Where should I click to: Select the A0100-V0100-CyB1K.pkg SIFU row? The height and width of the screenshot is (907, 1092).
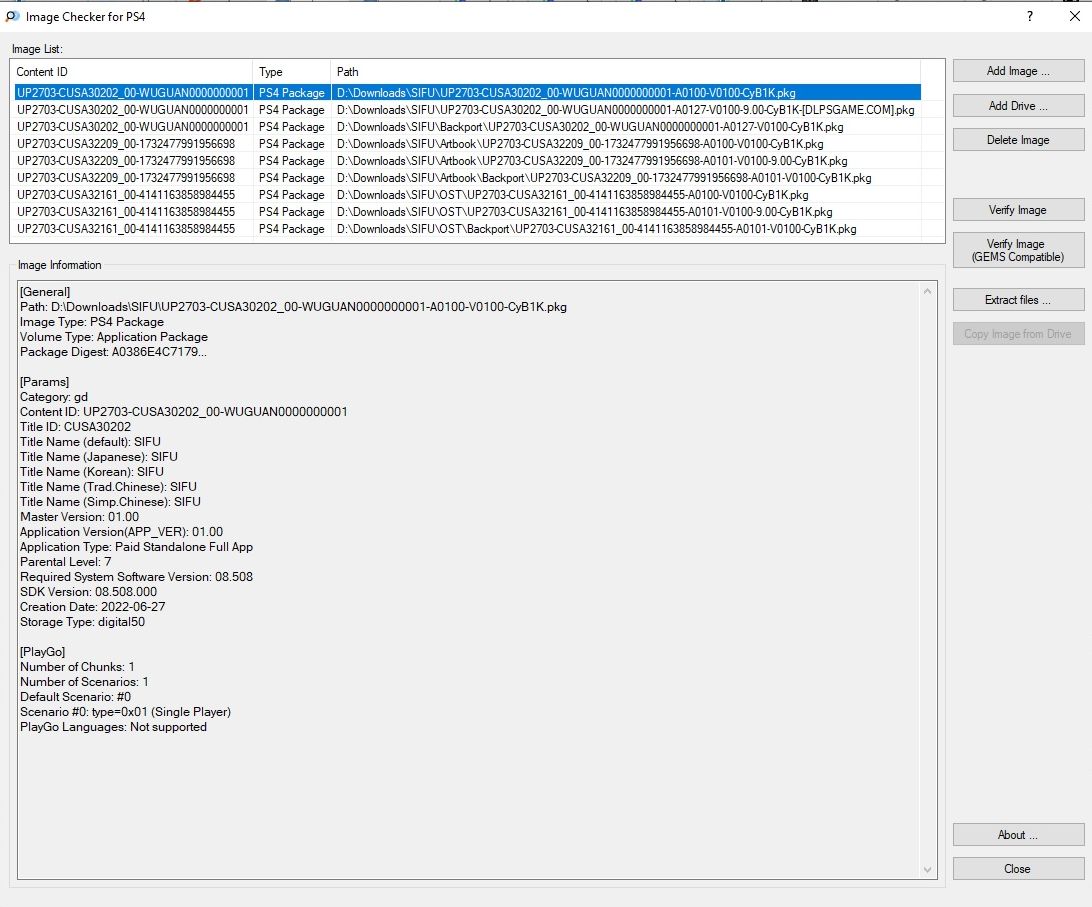click(467, 93)
